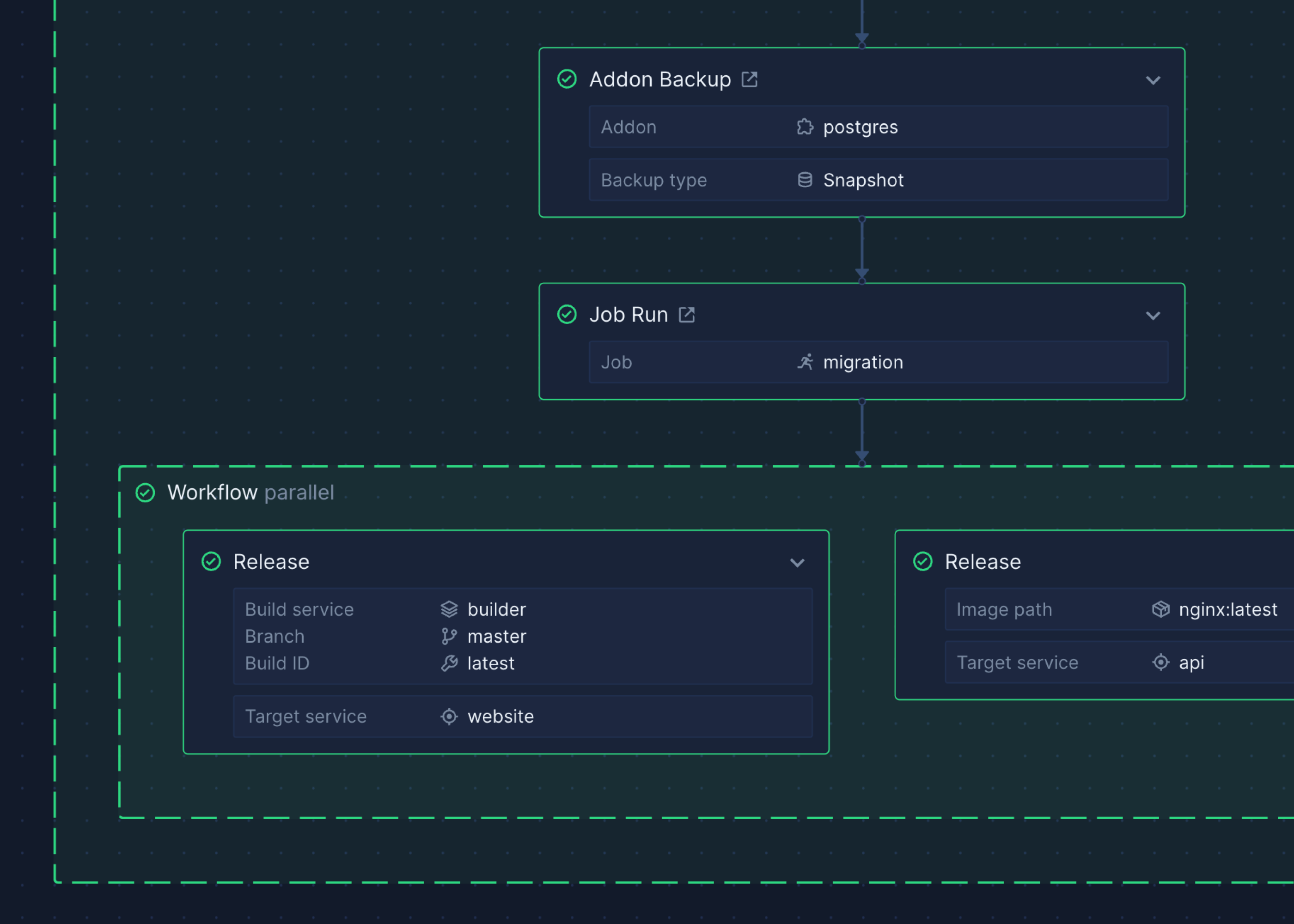
Task: Collapse the Job Run card chevron
Action: (x=1153, y=316)
